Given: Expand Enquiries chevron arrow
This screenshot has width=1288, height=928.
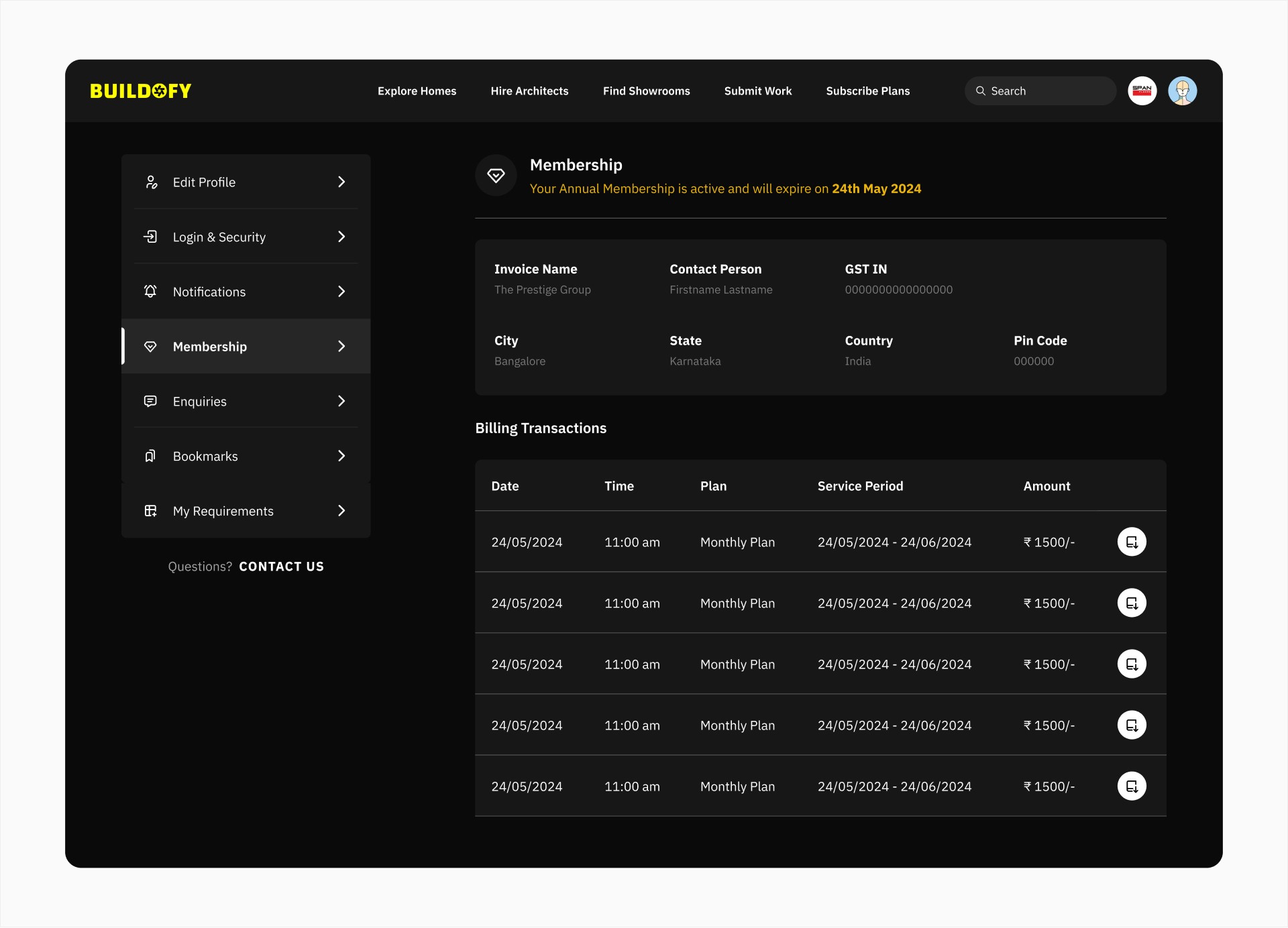Looking at the screenshot, I should pyautogui.click(x=341, y=401).
